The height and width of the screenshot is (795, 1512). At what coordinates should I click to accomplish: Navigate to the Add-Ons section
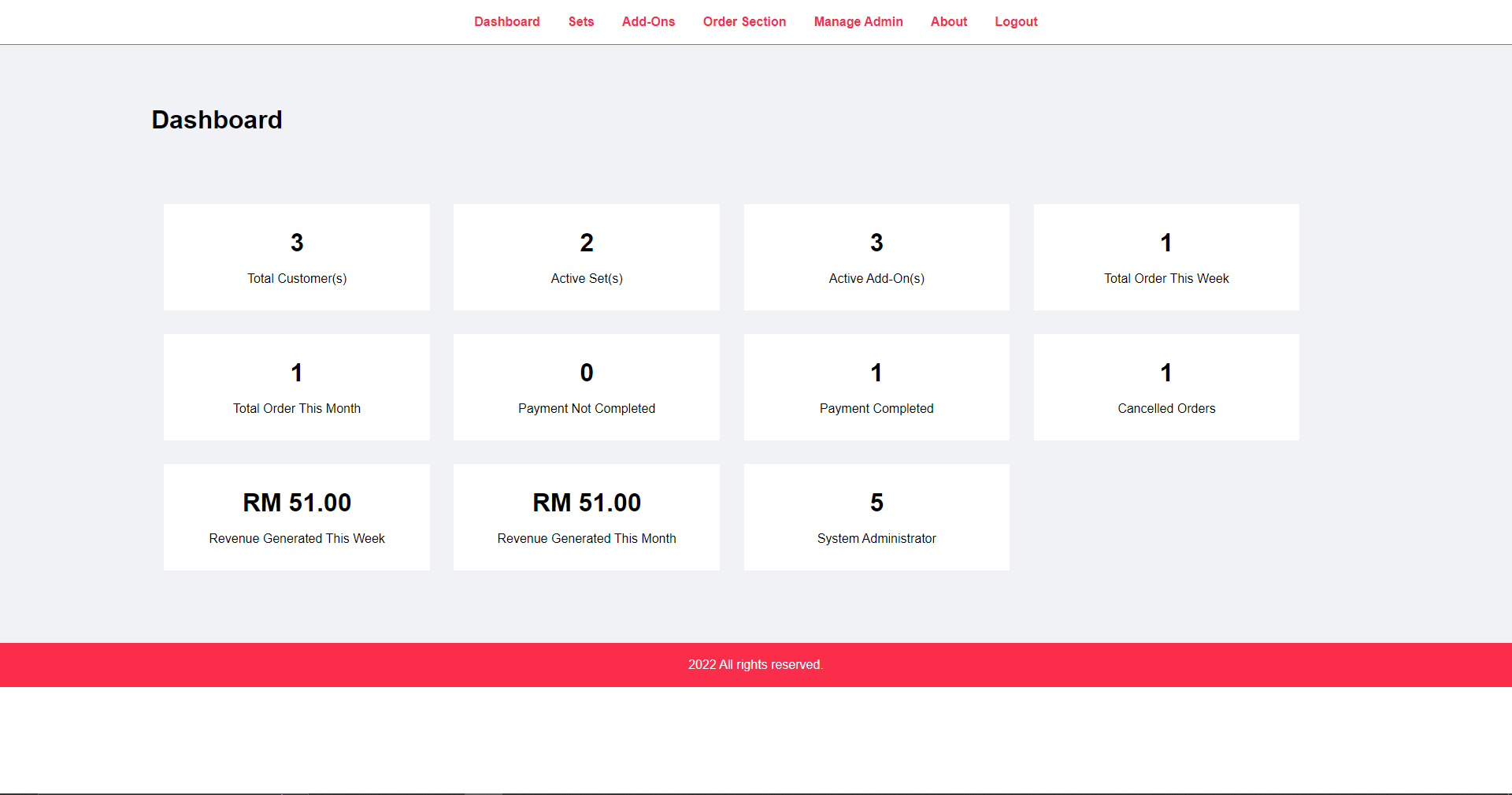648,21
